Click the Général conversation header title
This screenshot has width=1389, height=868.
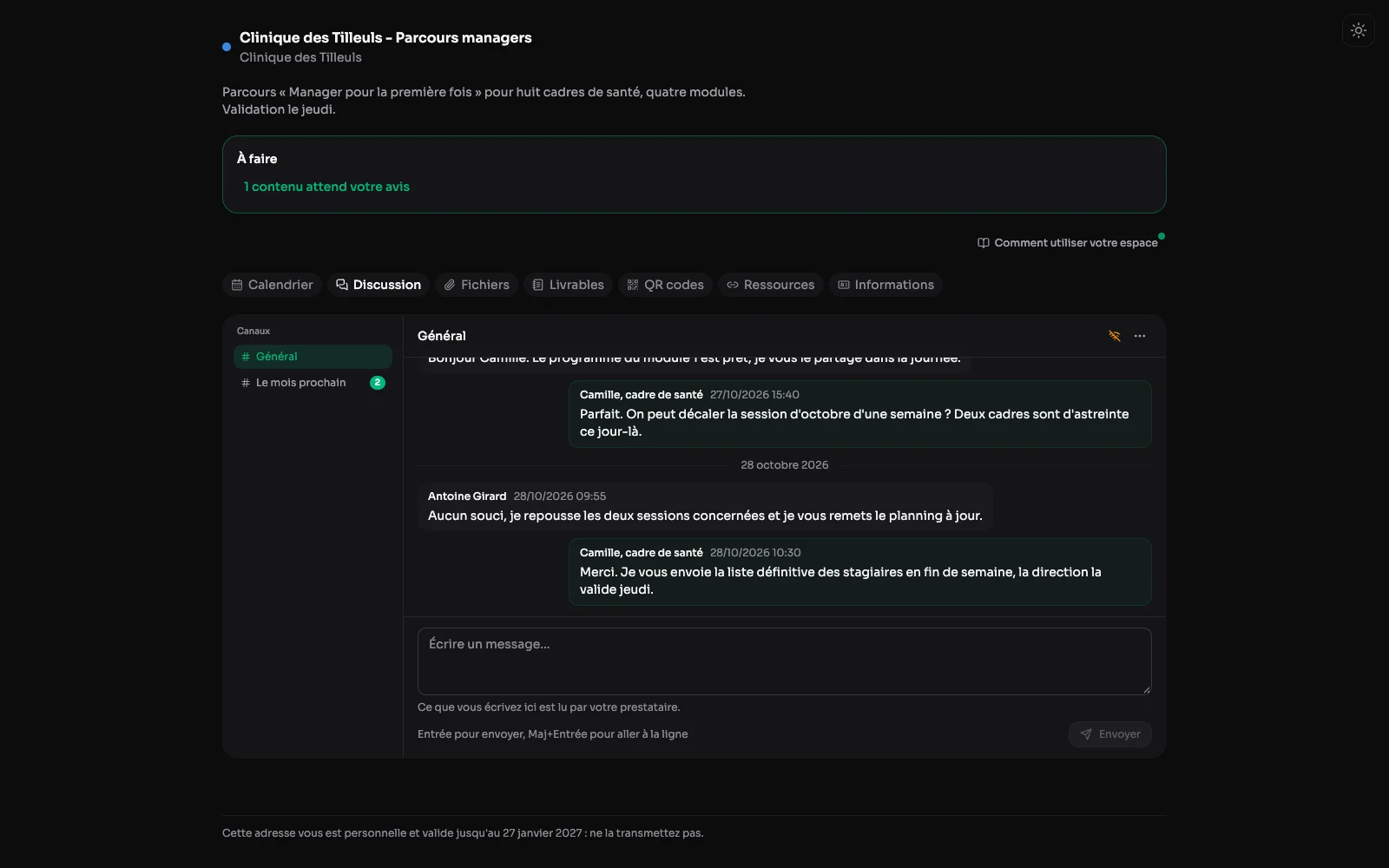pos(442,336)
